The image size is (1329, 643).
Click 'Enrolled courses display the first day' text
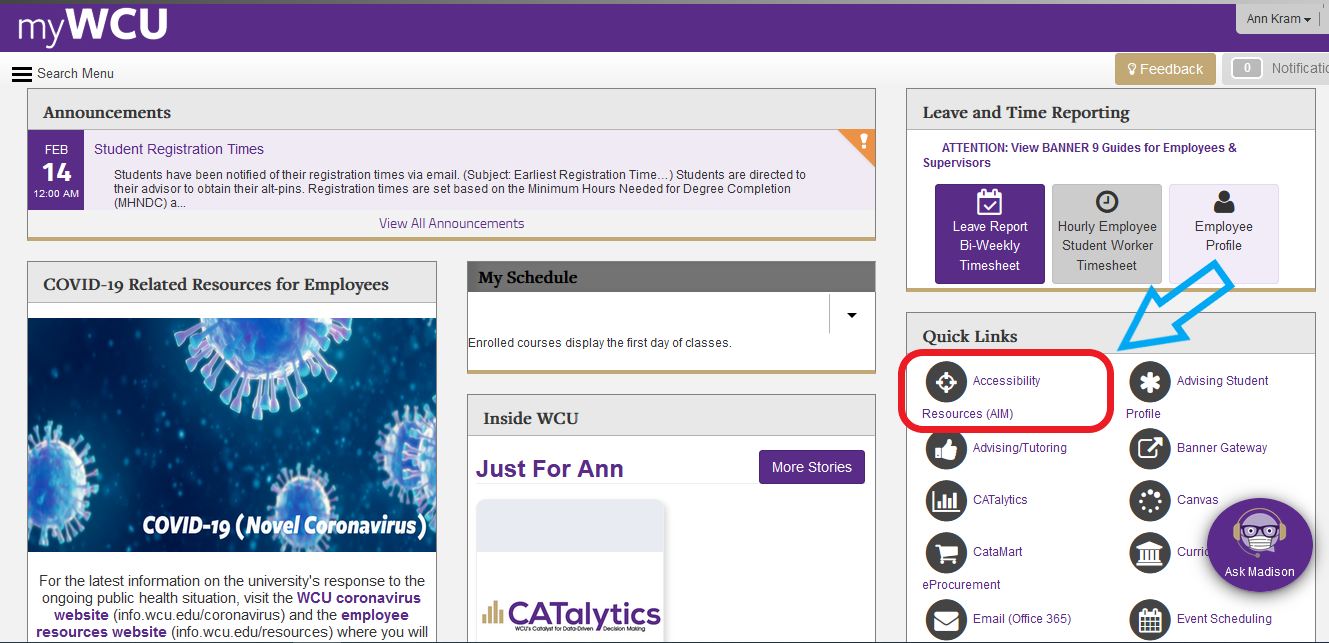600,343
